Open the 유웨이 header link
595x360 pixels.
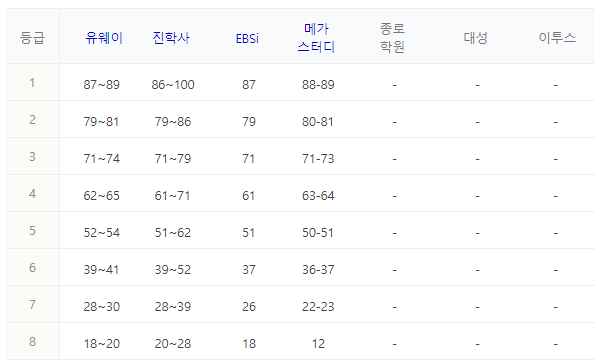click(104, 38)
